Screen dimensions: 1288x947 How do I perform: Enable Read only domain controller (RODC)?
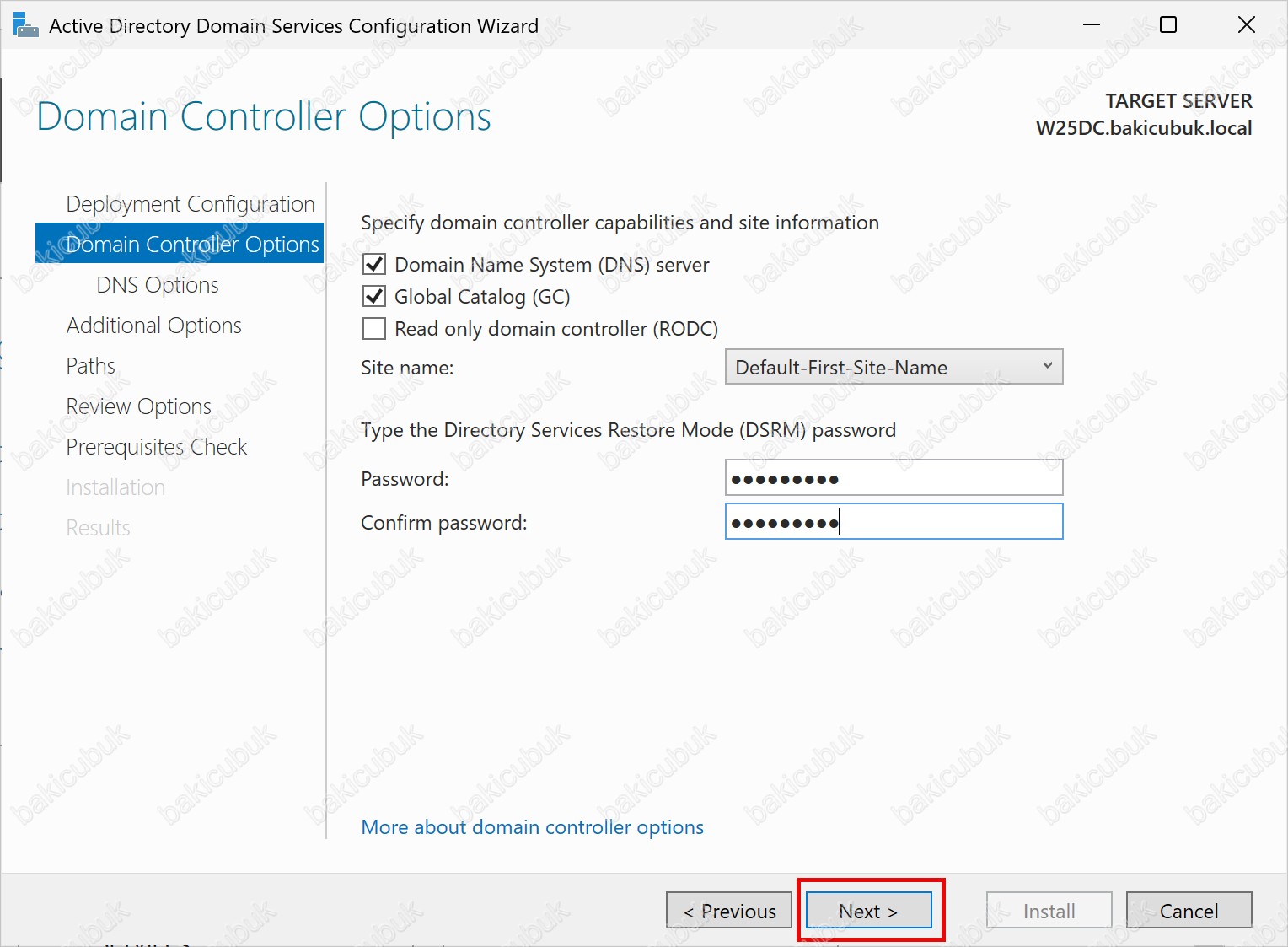374,329
